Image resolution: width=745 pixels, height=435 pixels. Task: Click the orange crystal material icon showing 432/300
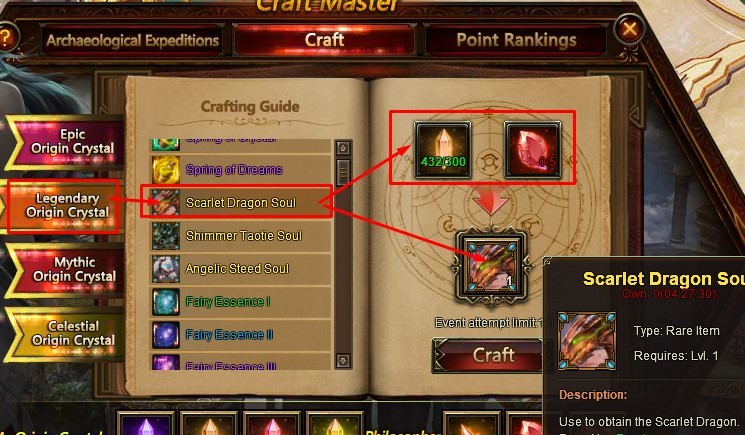click(443, 150)
